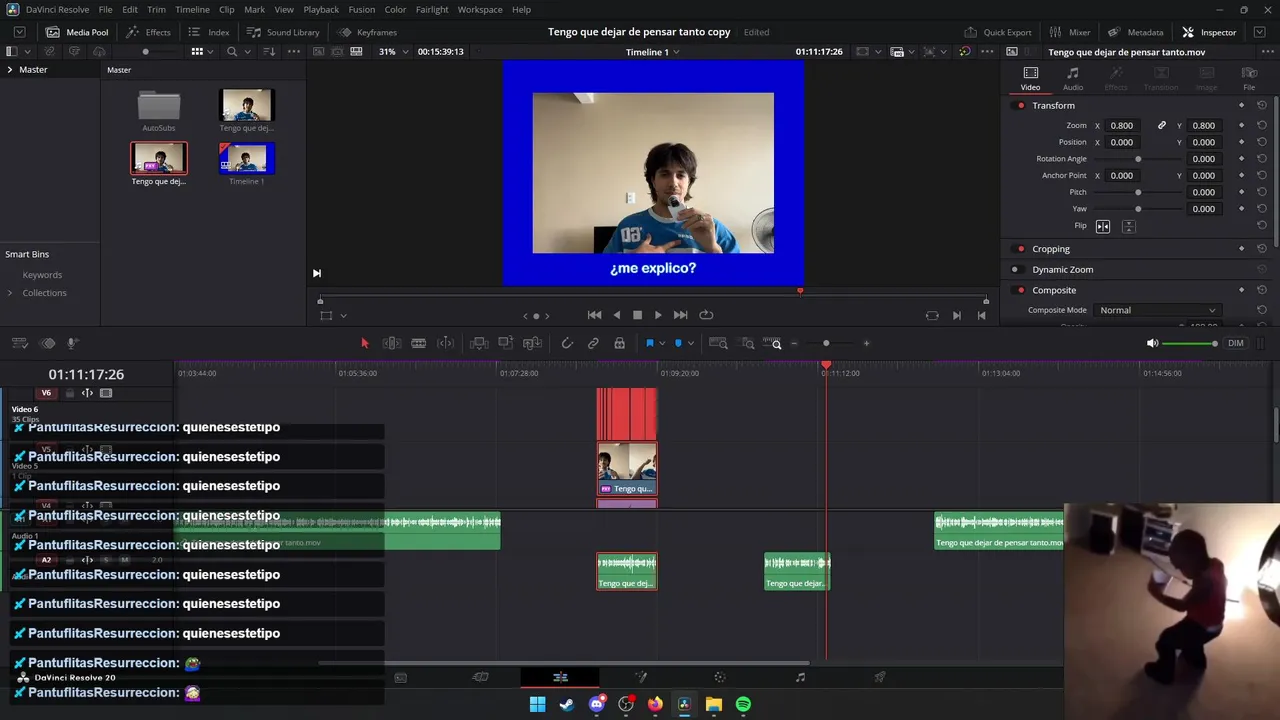This screenshot has height=720, width=1280.
Task: Click the Full Extent Zoom icon
Action: 718,343
